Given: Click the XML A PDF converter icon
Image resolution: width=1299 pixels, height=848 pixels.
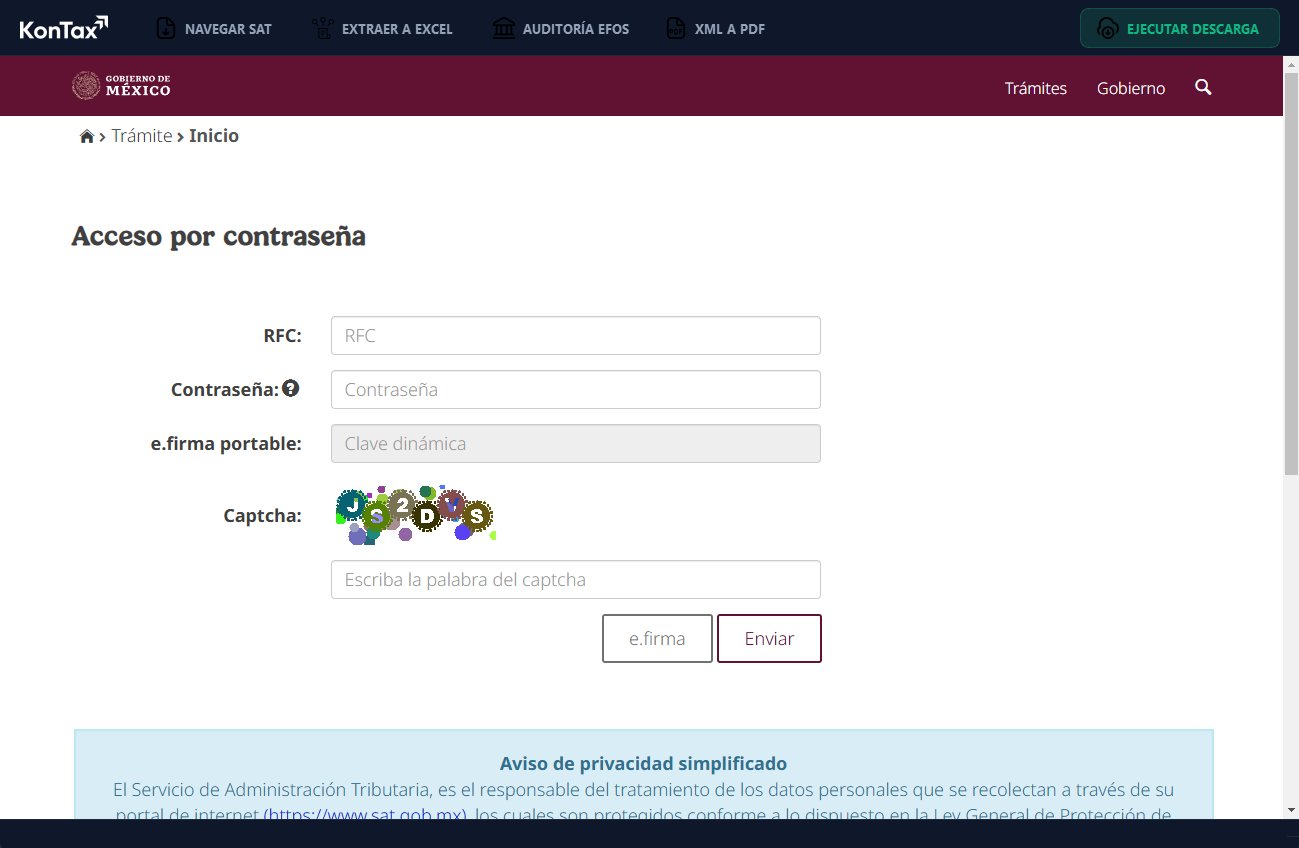Looking at the screenshot, I should coord(675,28).
